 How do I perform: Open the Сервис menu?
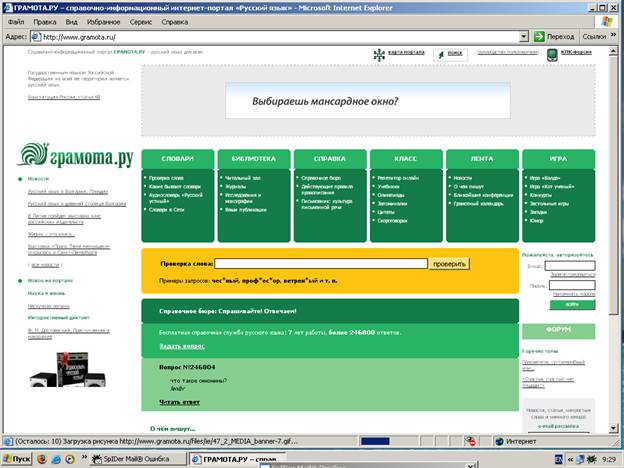tap(141, 22)
